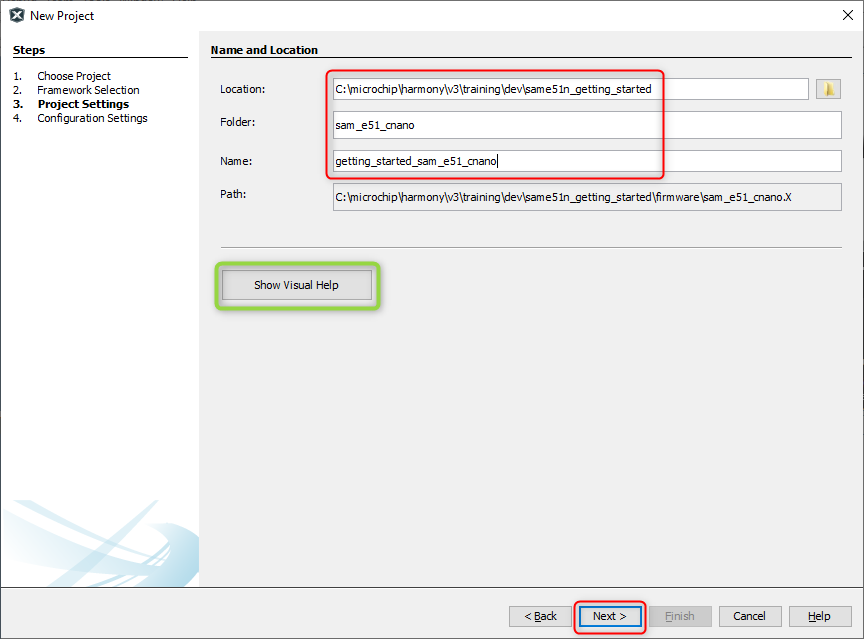Return to previous step with Back

click(539, 616)
